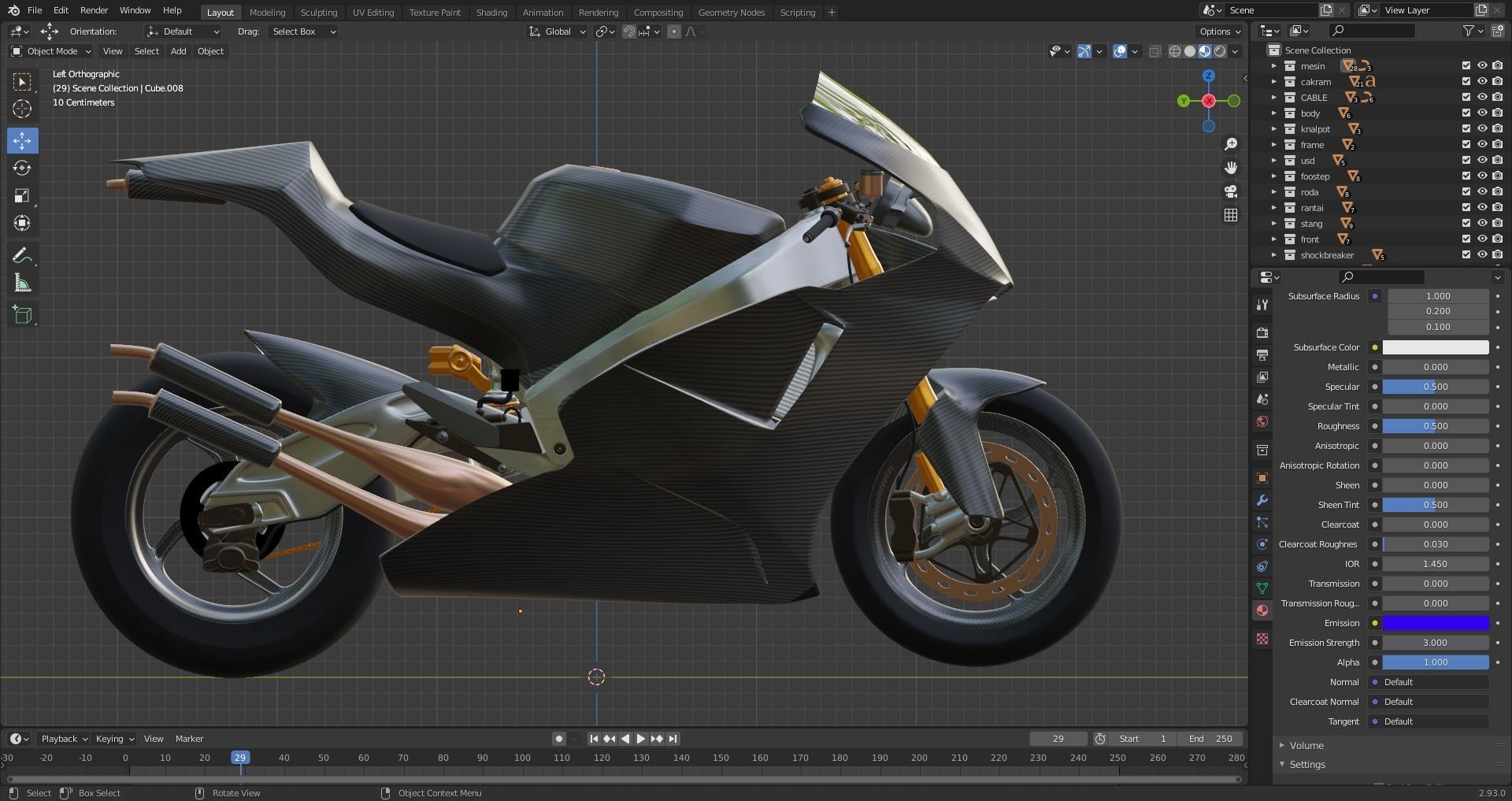Hide the mesin collection eye icon
1512x801 pixels.
tap(1482, 66)
